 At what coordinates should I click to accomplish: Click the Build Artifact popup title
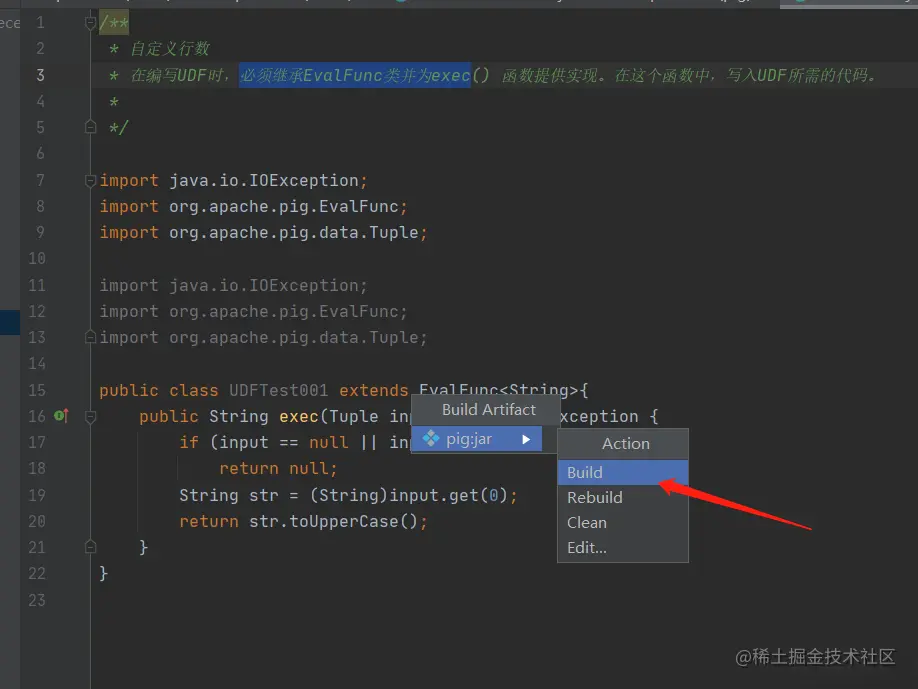coord(489,410)
